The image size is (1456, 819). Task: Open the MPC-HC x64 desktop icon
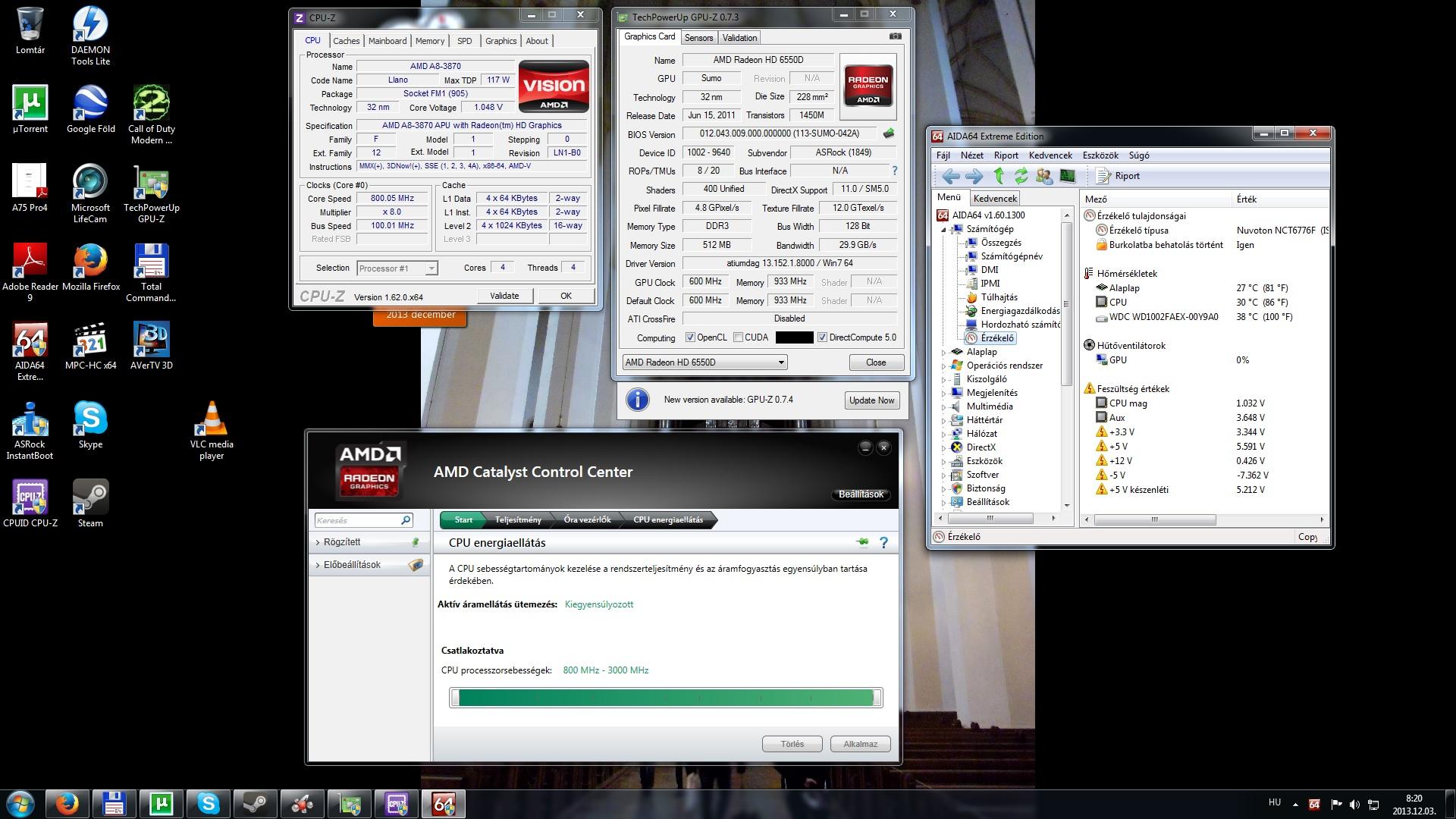(x=91, y=347)
